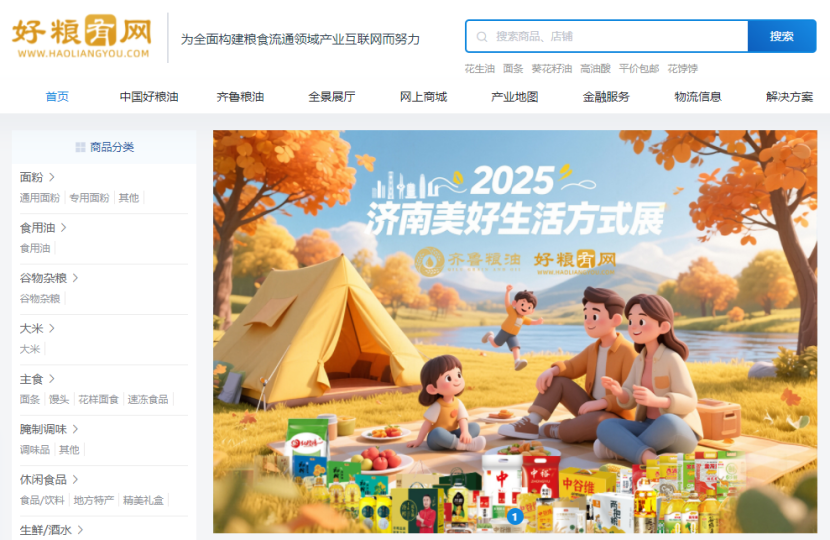Expand the 休闲食品 category chevron

pos(75,479)
